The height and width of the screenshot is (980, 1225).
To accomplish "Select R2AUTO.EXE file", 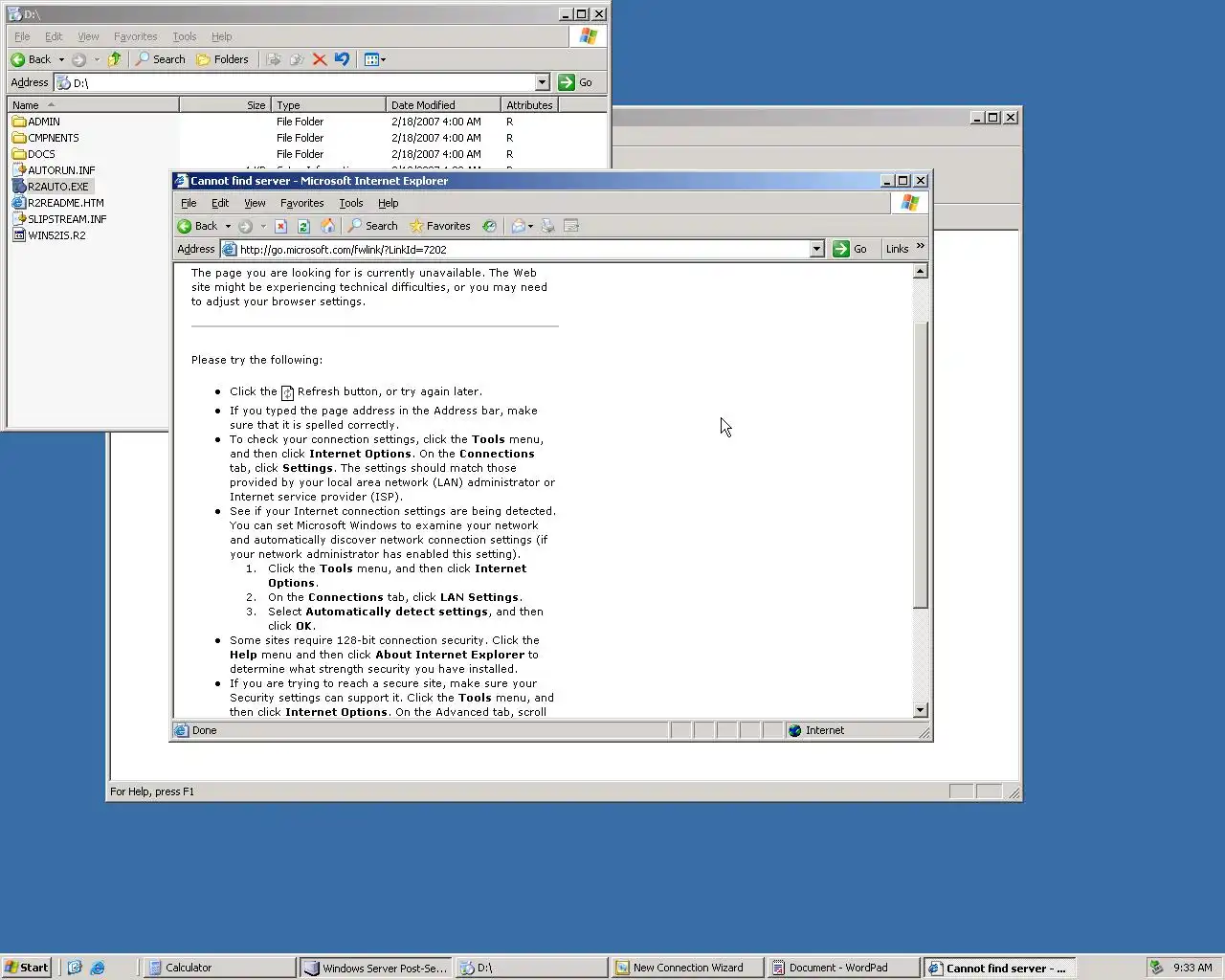I will click(50, 187).
